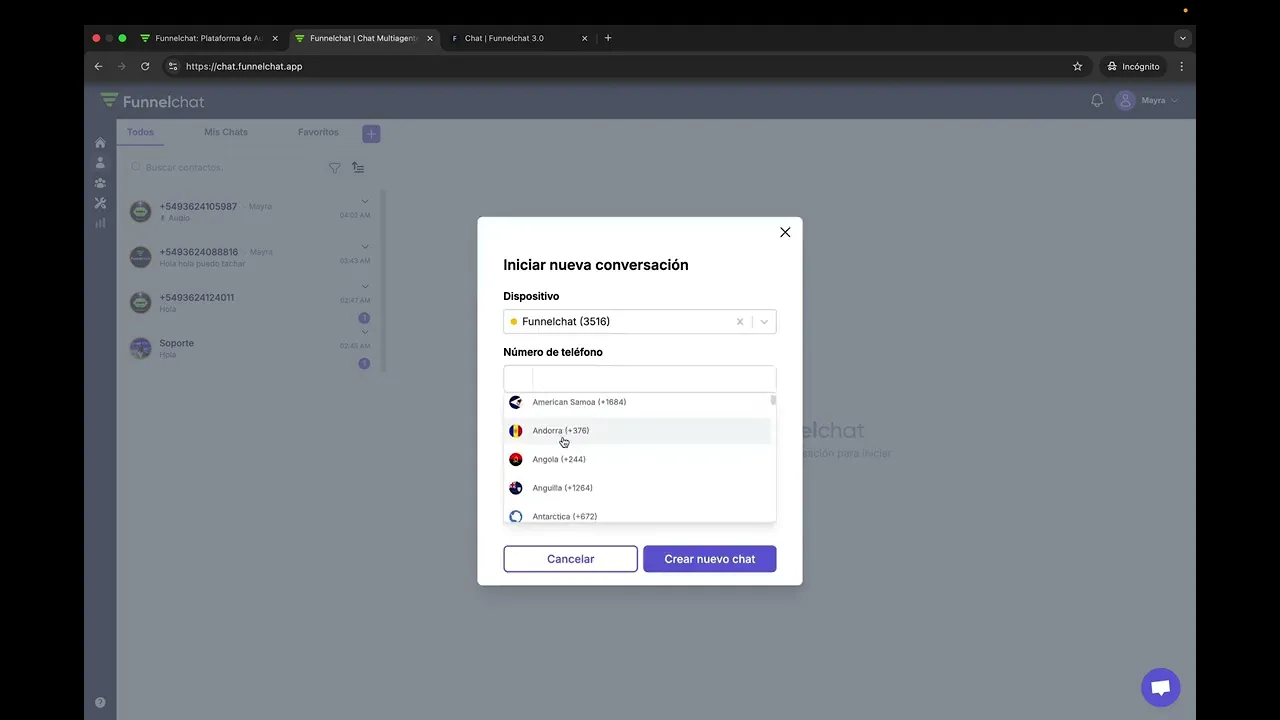The width and height of the screenshot is (1280, 720).
Task: Select Andorra (+376) country code
Action: click(x=637, y=431)
